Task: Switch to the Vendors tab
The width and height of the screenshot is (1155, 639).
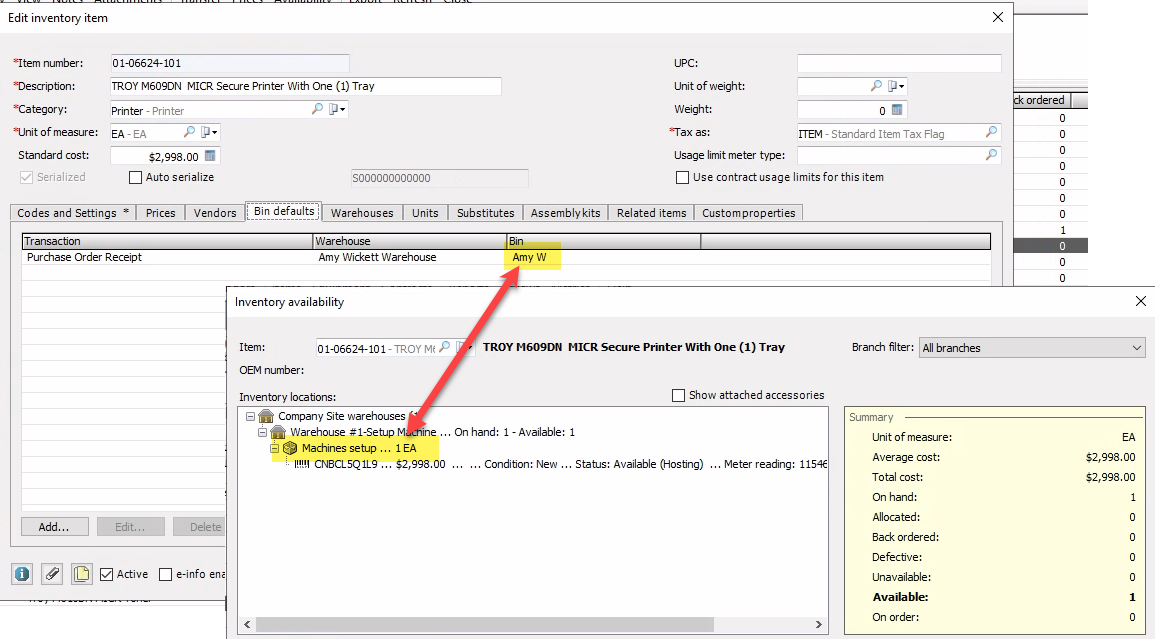Action: coord(215,213)
